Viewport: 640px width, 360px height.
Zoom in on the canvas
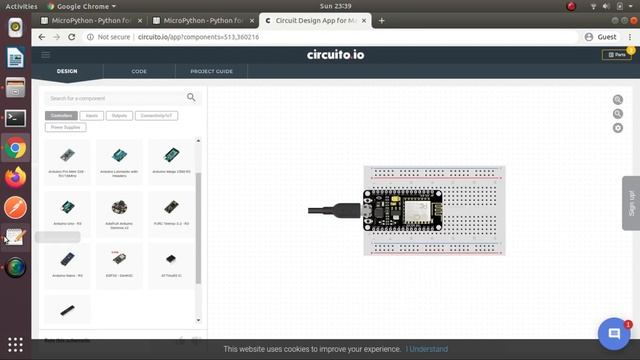pyautogui.click(x=618, y=100)
